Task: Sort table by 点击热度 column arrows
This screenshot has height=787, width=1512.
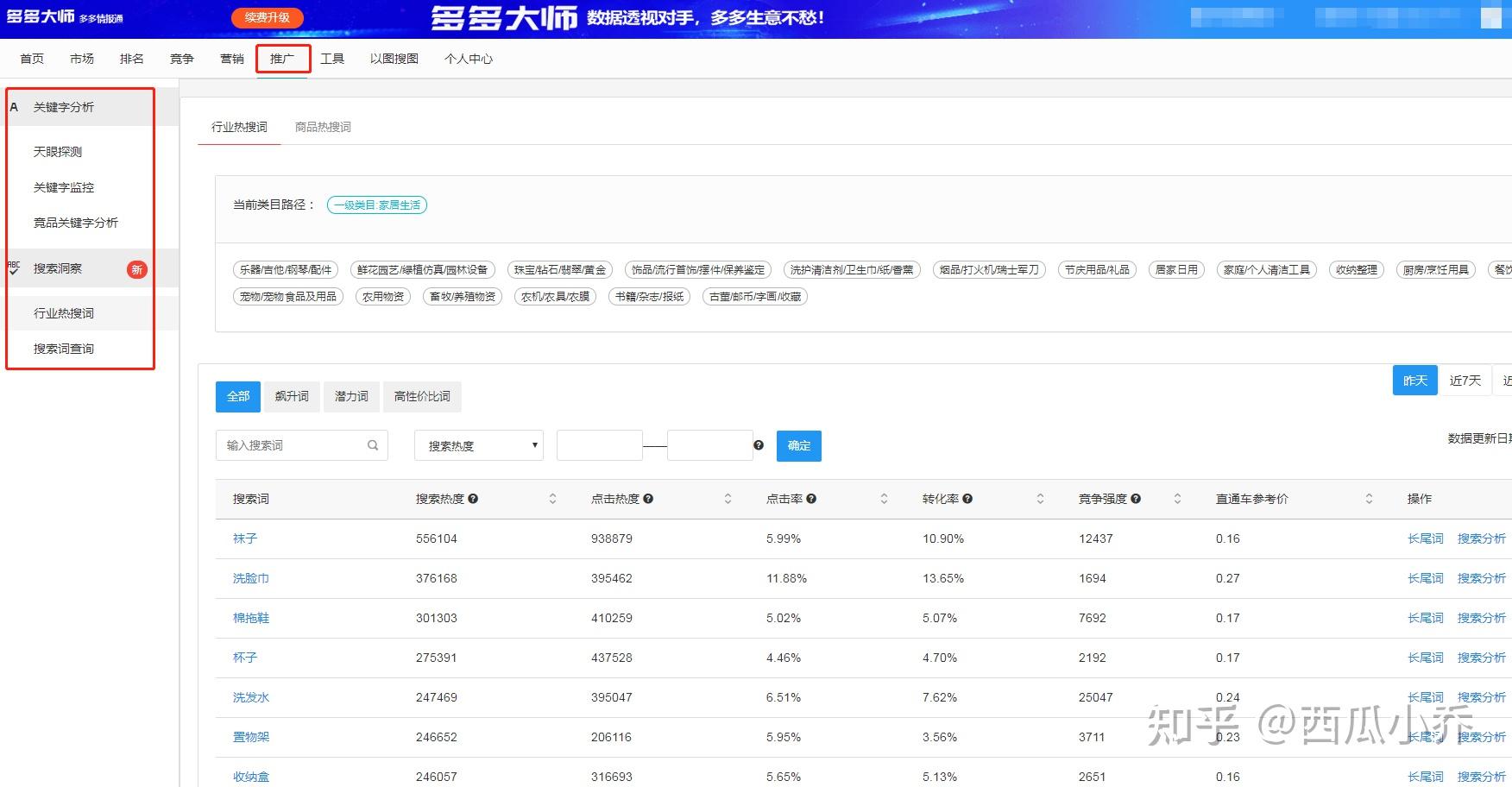Action: (x=728, y=499)
